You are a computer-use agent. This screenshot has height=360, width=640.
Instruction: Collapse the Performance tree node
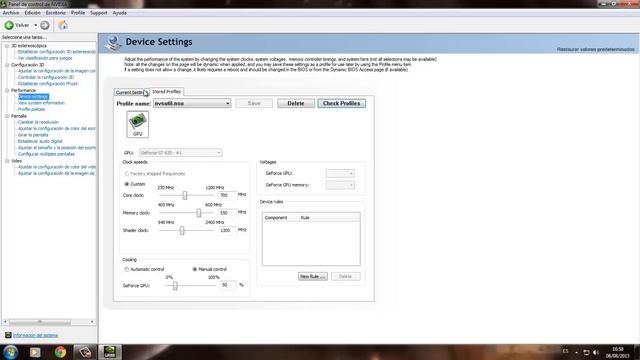7,90
